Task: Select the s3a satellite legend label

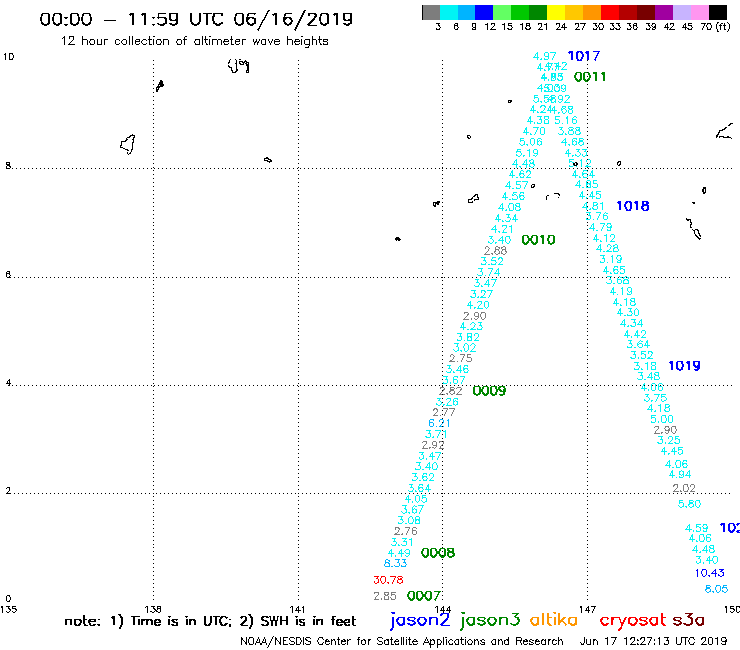Action: coord(688,620)
